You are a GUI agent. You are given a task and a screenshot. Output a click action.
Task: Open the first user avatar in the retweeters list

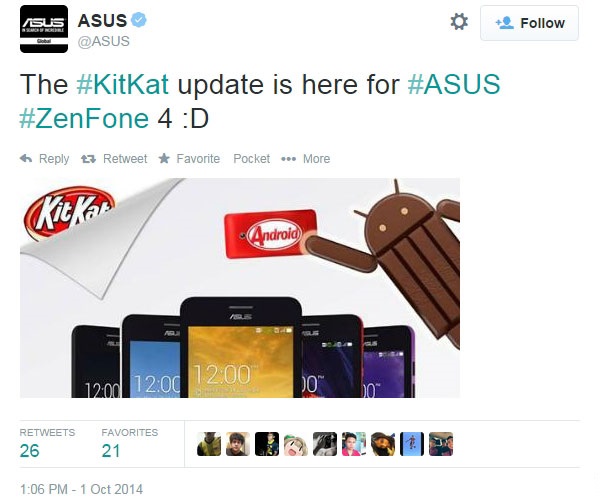[209, 444]
